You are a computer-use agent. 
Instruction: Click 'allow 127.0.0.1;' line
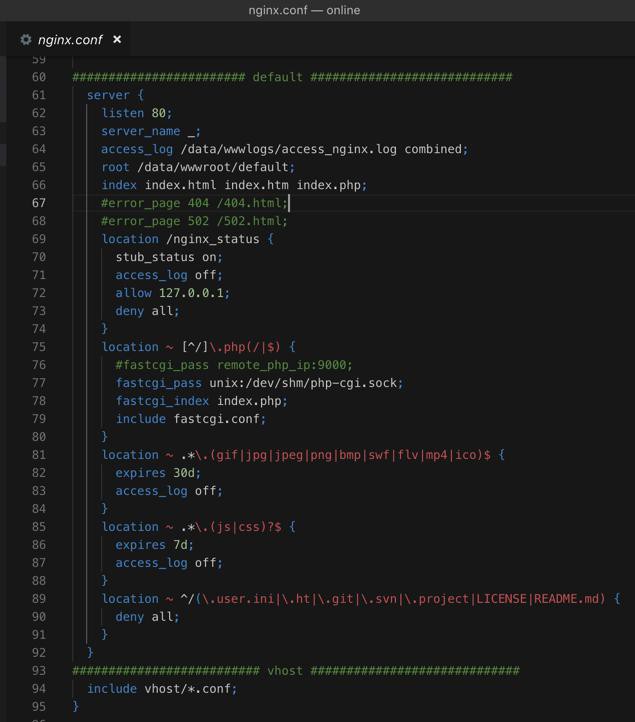pos(173,293)
